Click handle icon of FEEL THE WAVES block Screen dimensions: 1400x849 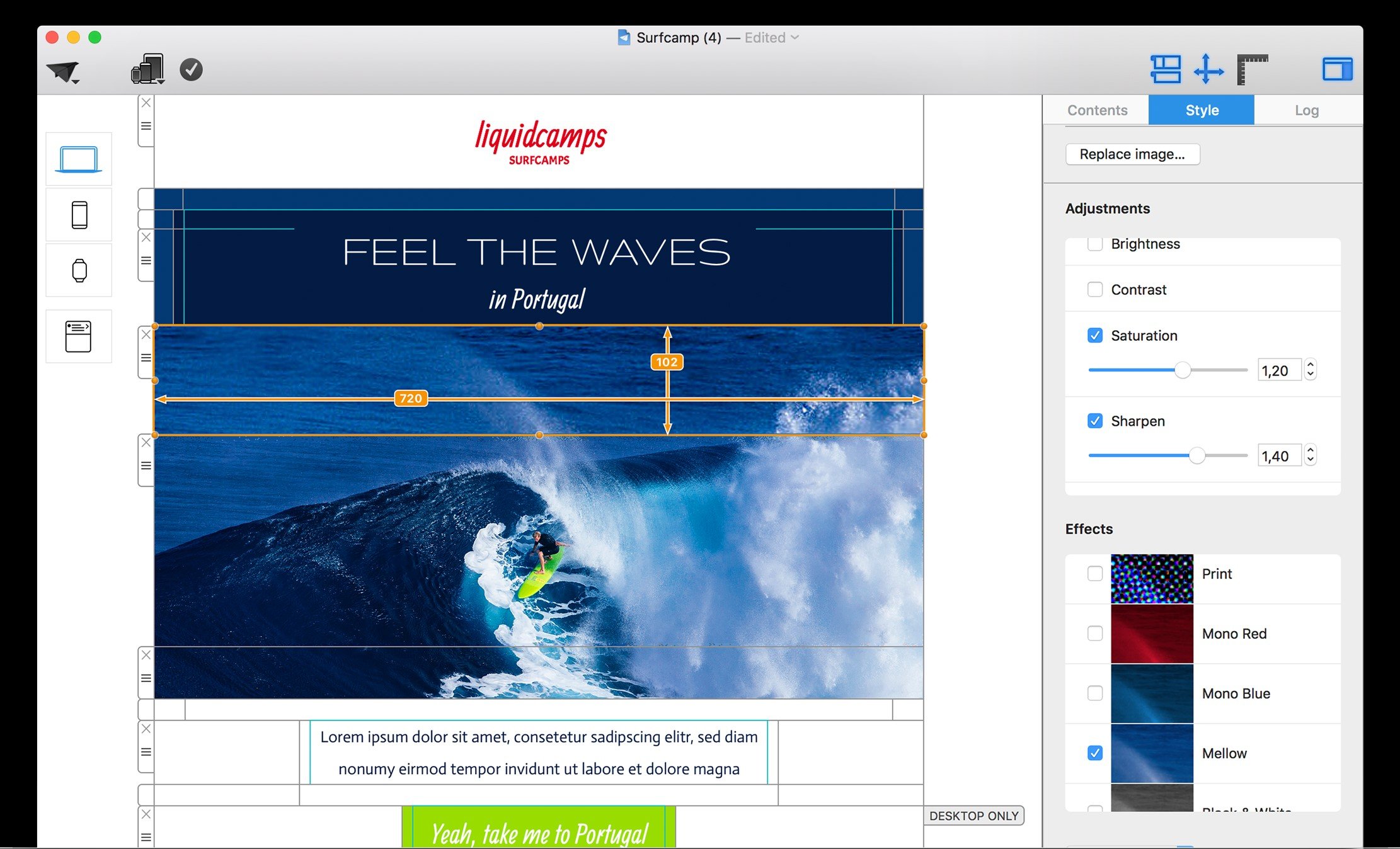146,261
